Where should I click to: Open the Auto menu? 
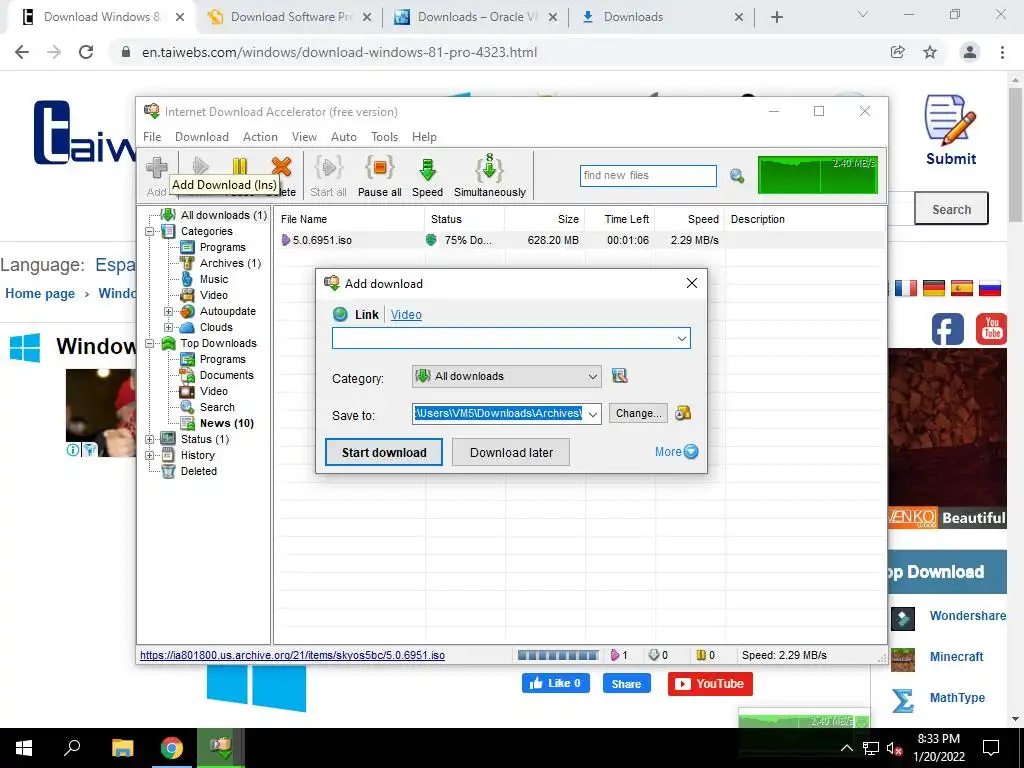coord(344,136)
